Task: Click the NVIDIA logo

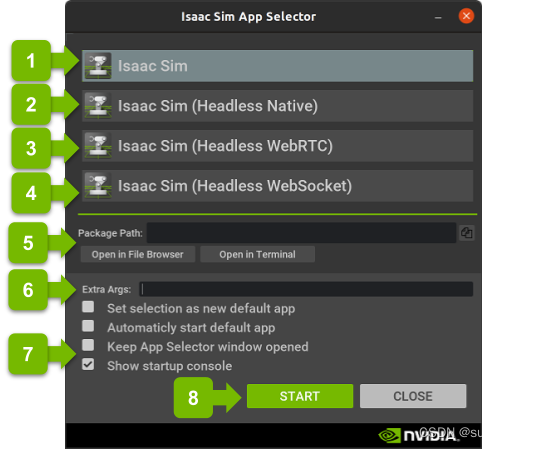Action: 419,435
